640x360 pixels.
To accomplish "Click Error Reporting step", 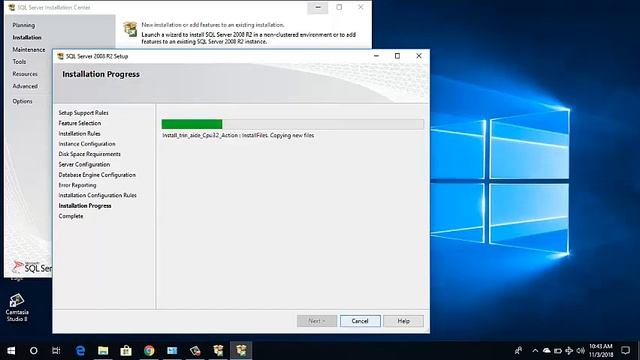I will pyautogui.click(x=77, y=185).
